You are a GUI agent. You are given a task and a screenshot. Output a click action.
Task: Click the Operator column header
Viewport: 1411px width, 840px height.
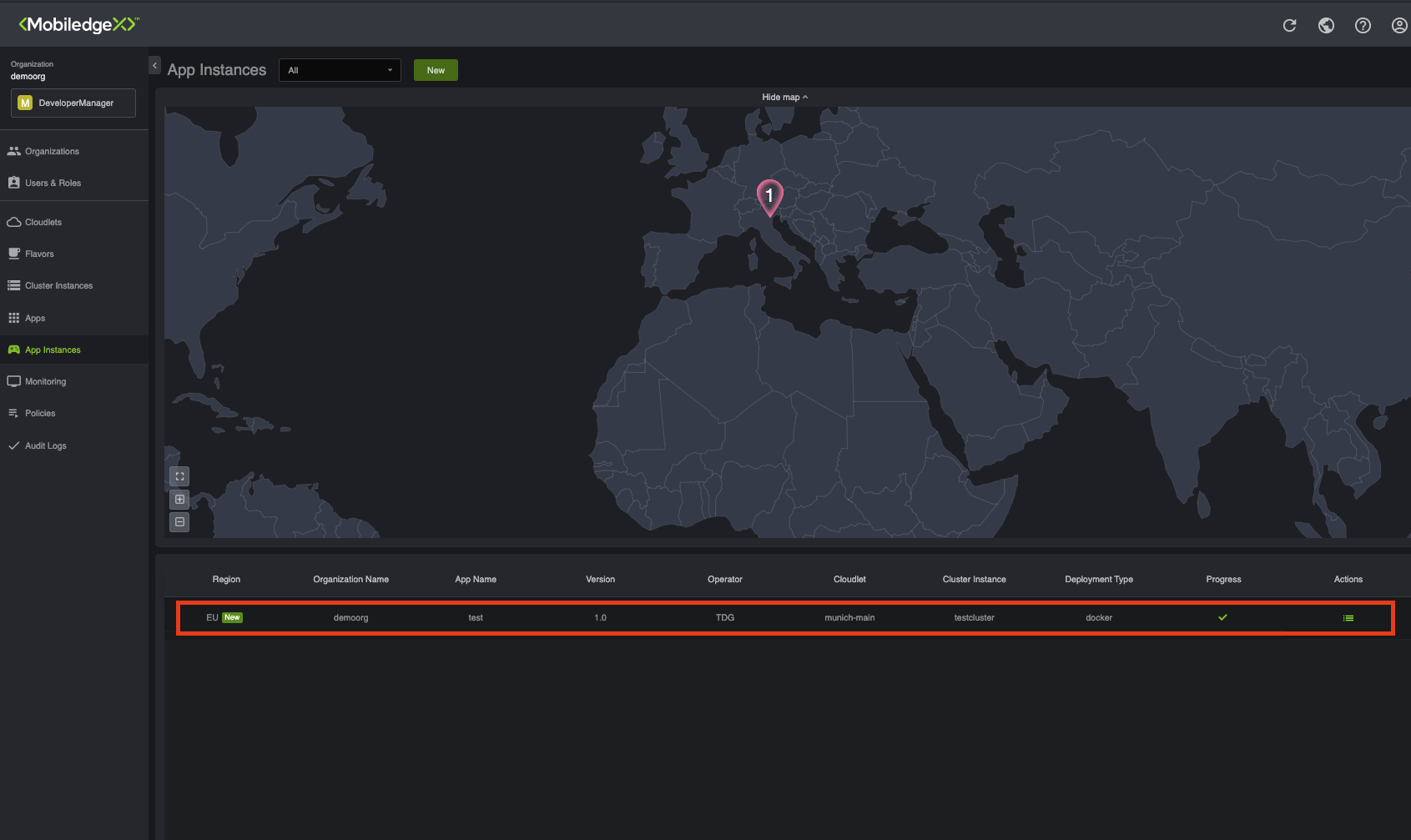pyautogui.click(x=725, y=579)
